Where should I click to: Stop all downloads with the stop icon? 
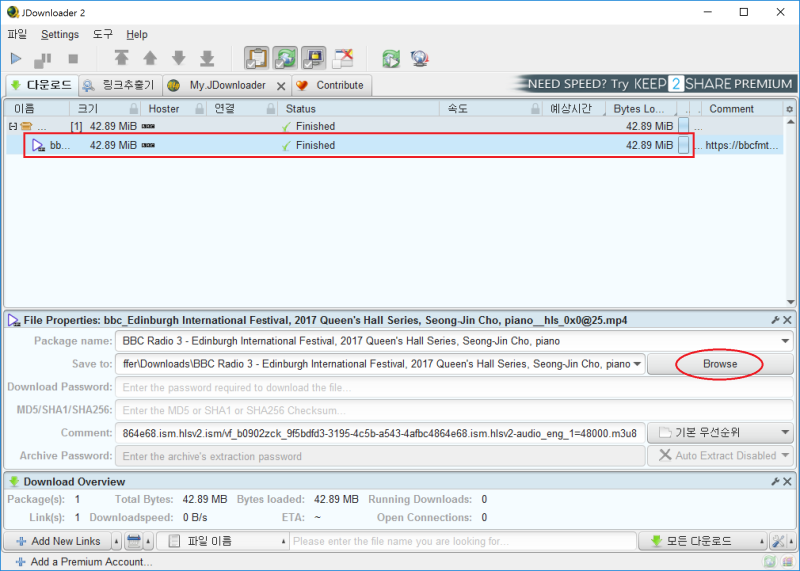tap(73, 59)
